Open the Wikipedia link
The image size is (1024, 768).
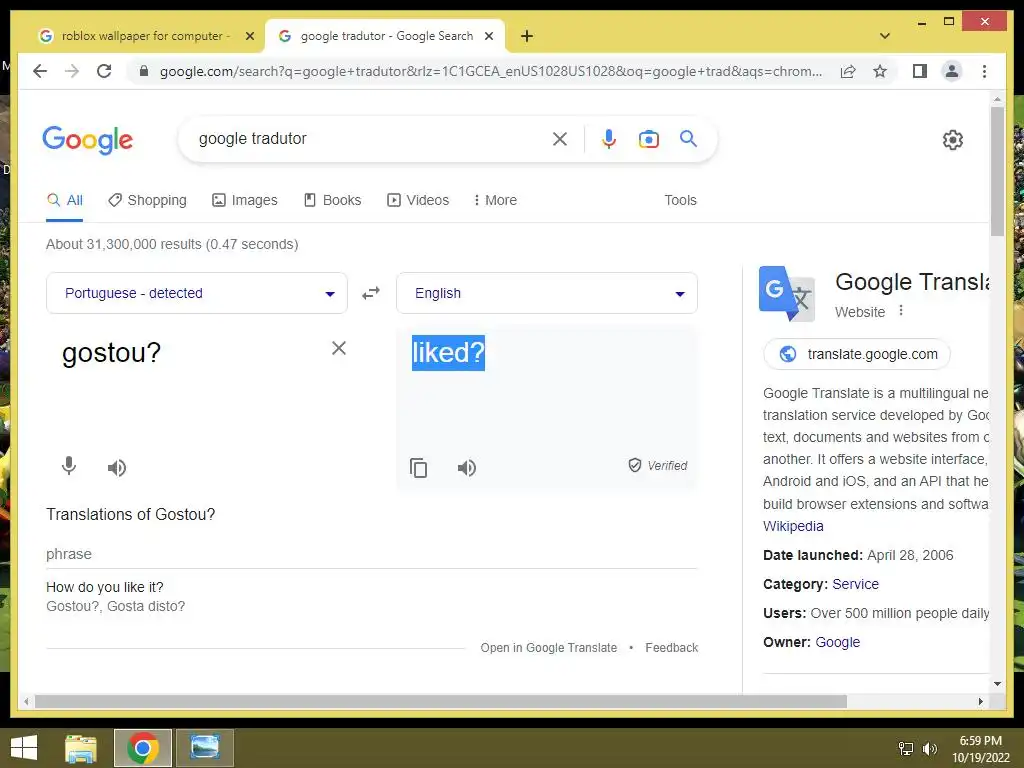click(793, 526)
